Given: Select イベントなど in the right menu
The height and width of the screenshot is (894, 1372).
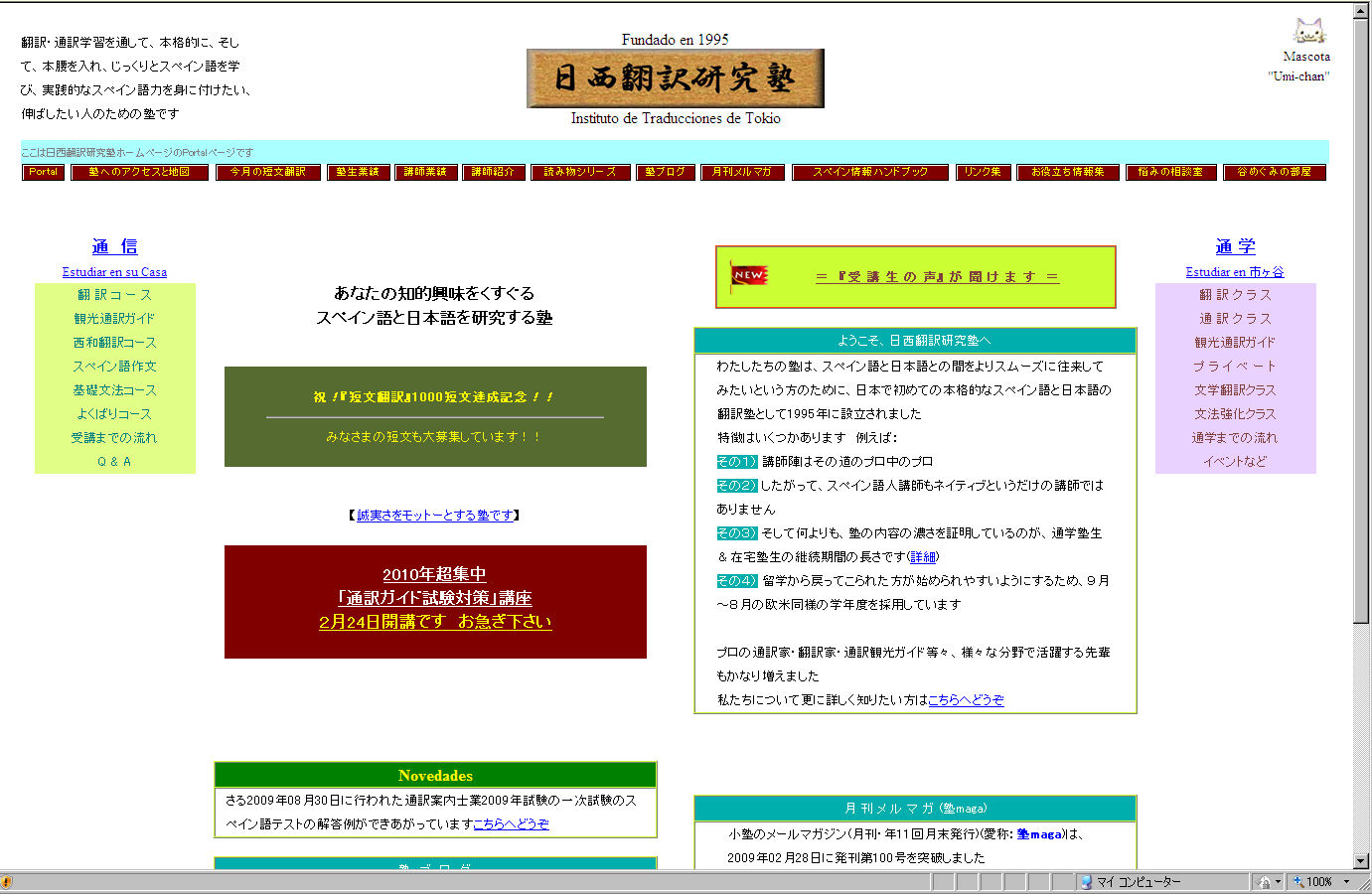Looking at the screenshot, I should 1235,462.
